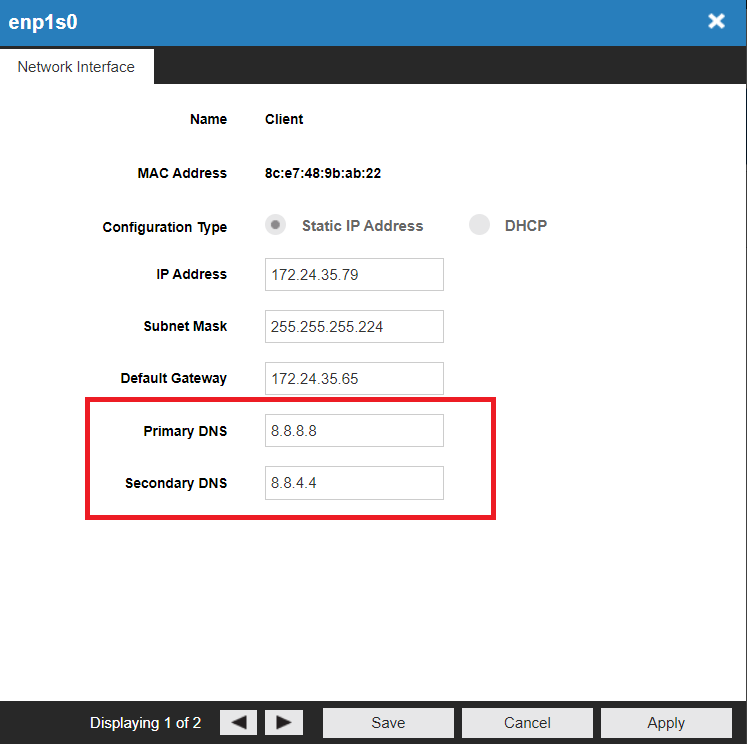
Task: Click the Primary DNS label text
Action: point(185,431)
